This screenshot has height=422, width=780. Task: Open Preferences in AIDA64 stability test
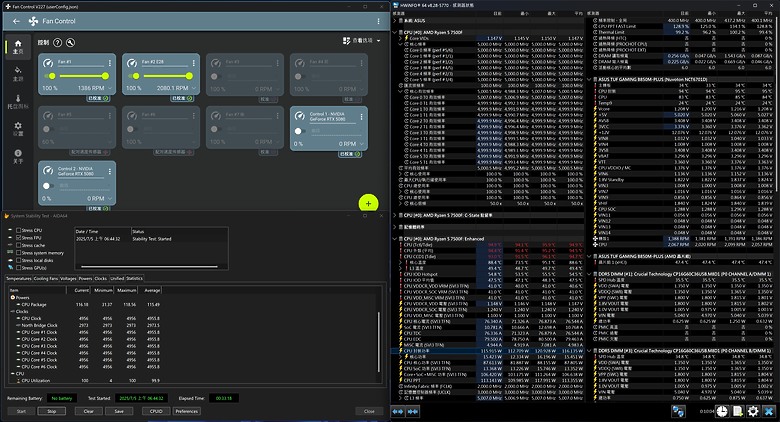[187, 411]
